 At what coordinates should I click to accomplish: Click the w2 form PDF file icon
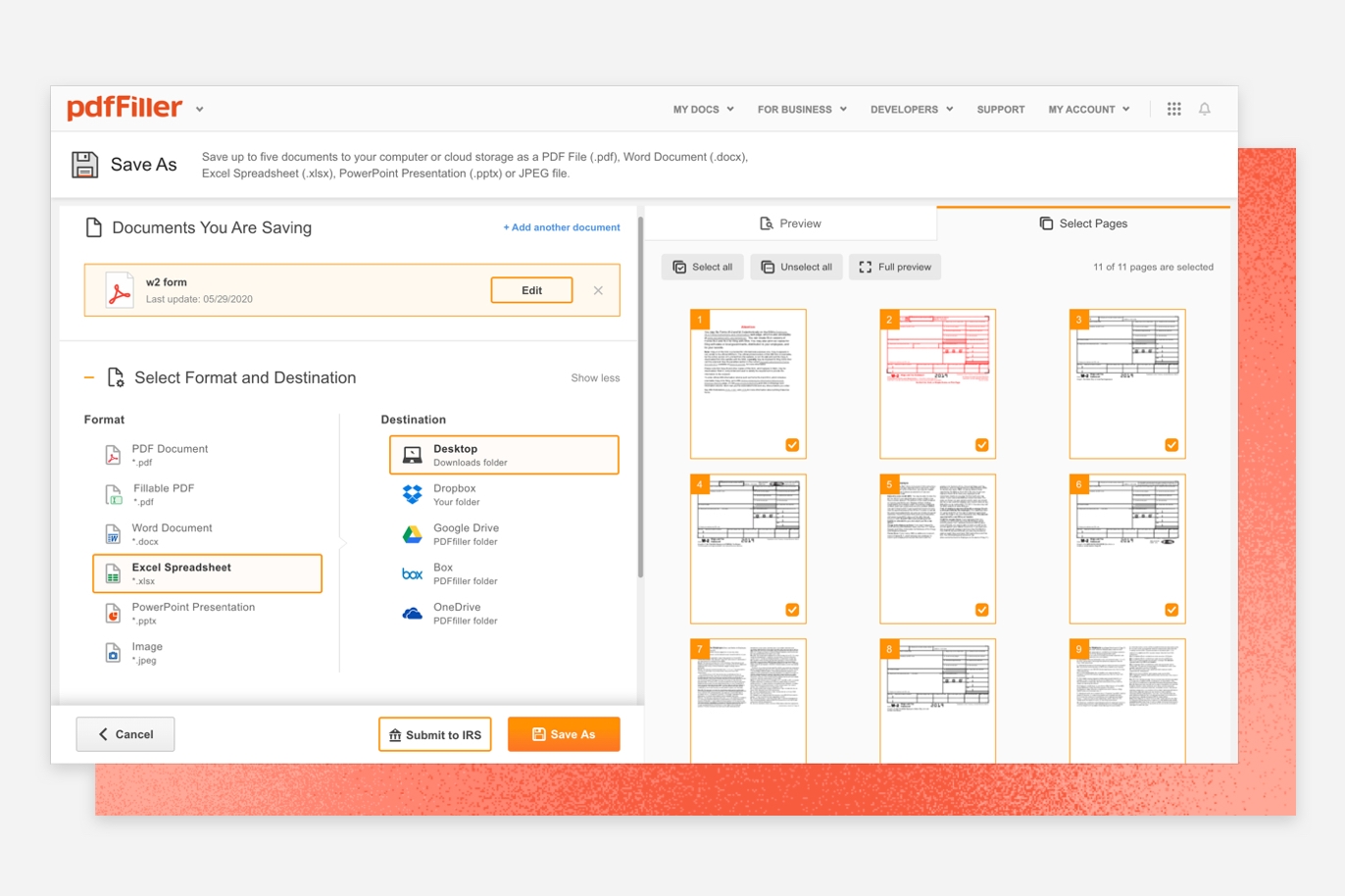120,290
